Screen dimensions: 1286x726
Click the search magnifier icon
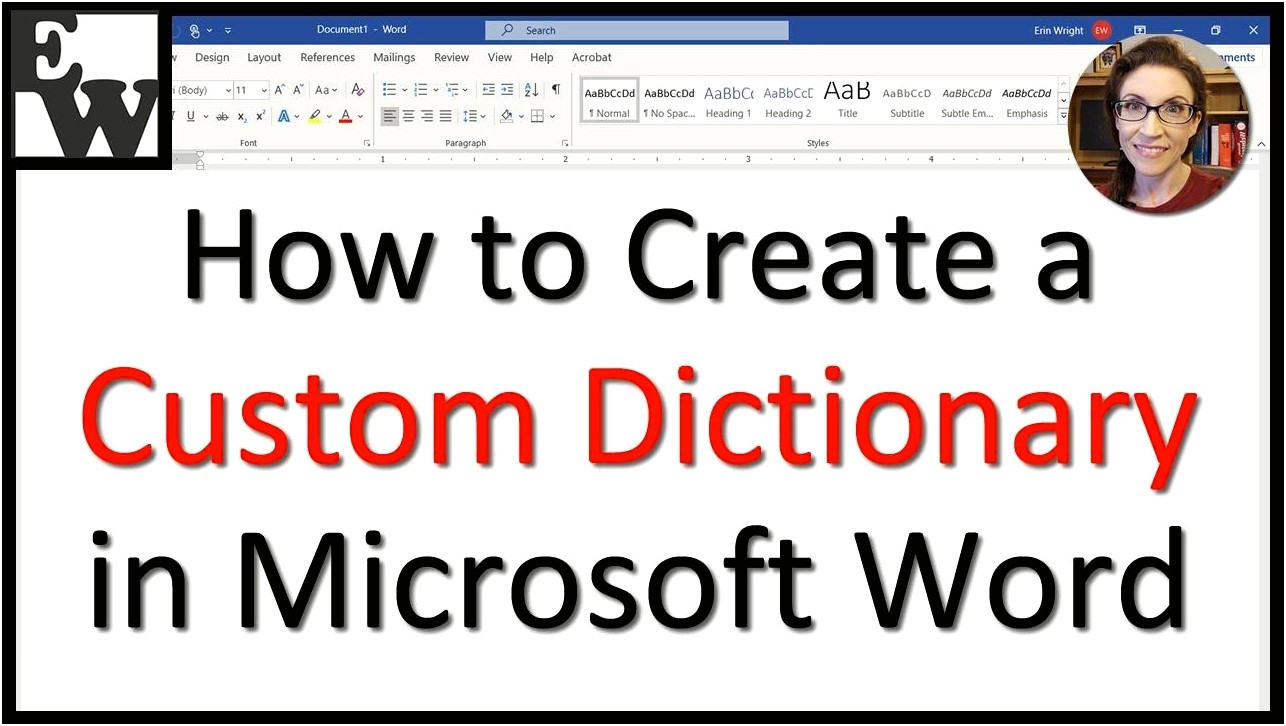coord(508,31)
